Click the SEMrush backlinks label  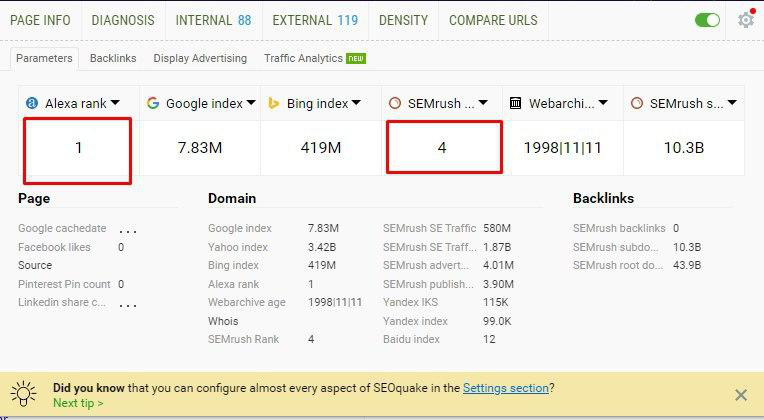pos(619,228)
